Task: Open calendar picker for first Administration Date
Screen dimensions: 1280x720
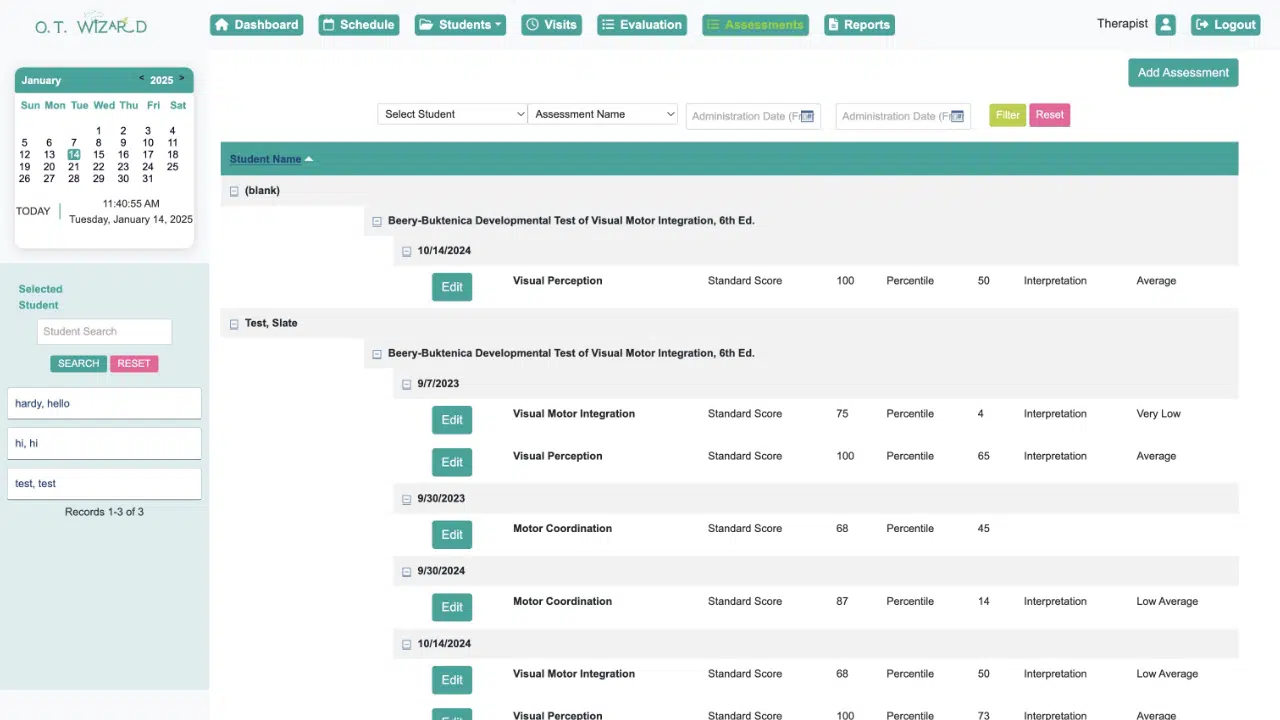Action: pyautogui.click(x=807, y=116)
